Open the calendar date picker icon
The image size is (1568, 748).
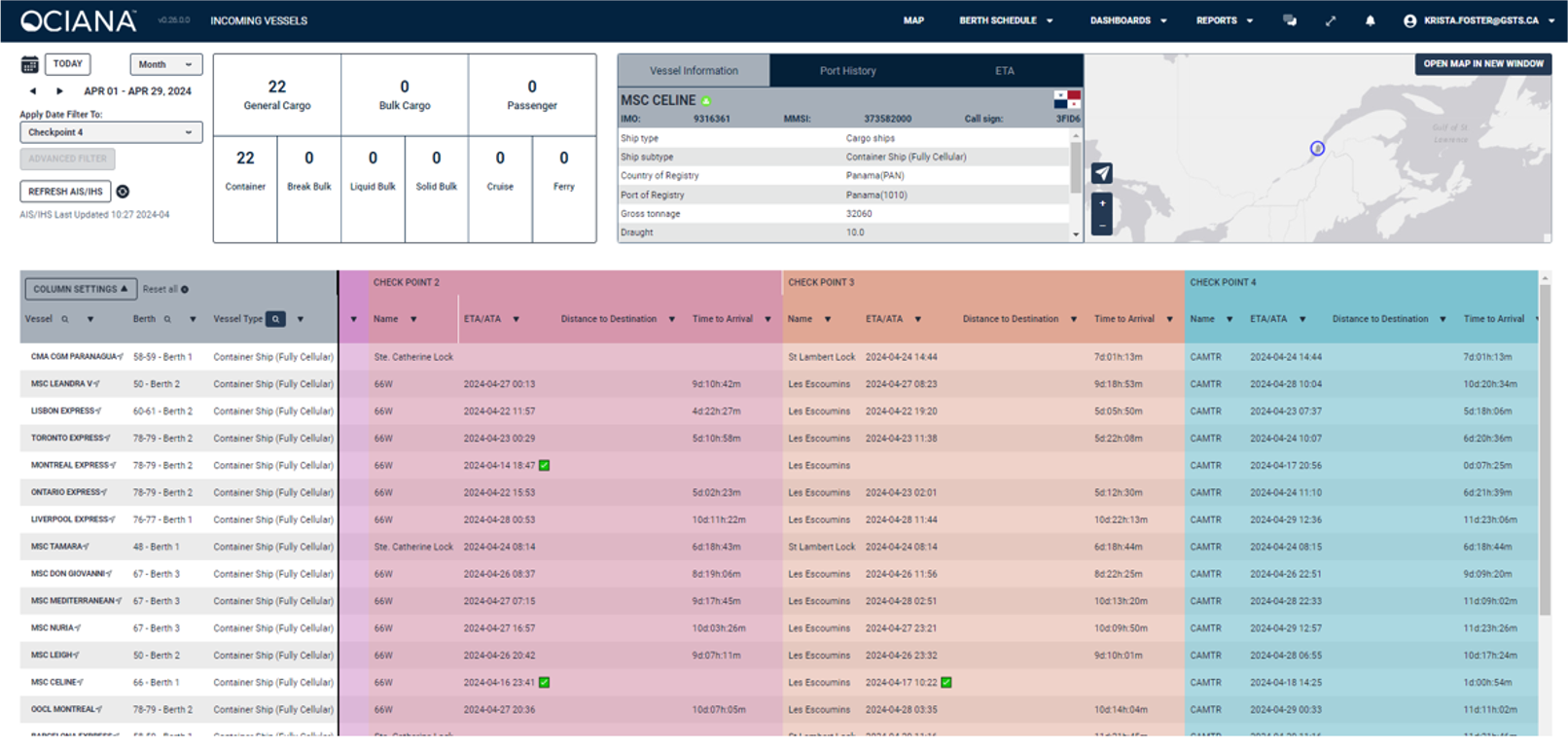coord(30,65)
